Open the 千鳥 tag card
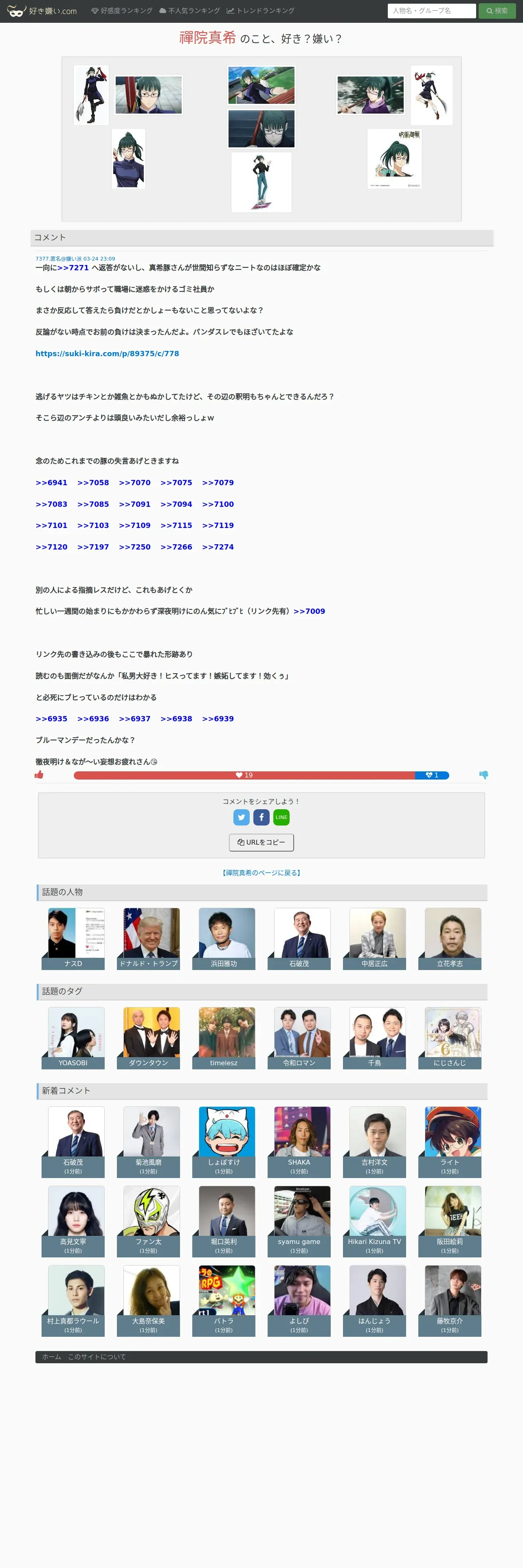The width and height of the screenshot is (523, 1568). click(x=374, y=1038)
